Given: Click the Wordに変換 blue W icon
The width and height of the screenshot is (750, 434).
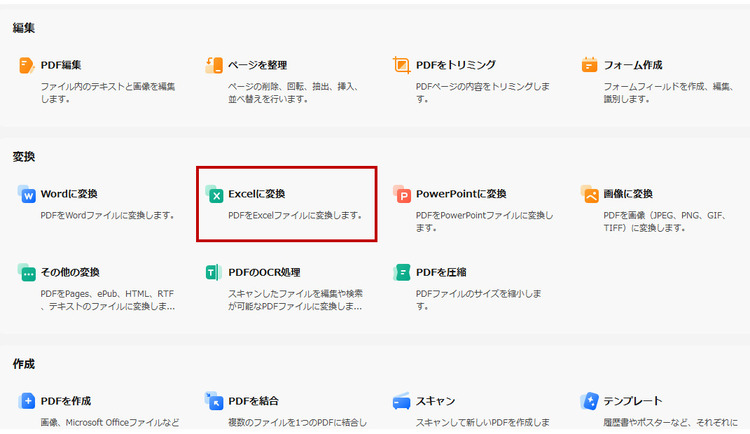Looking at the screenshot, I should click(x=26, y=194).
